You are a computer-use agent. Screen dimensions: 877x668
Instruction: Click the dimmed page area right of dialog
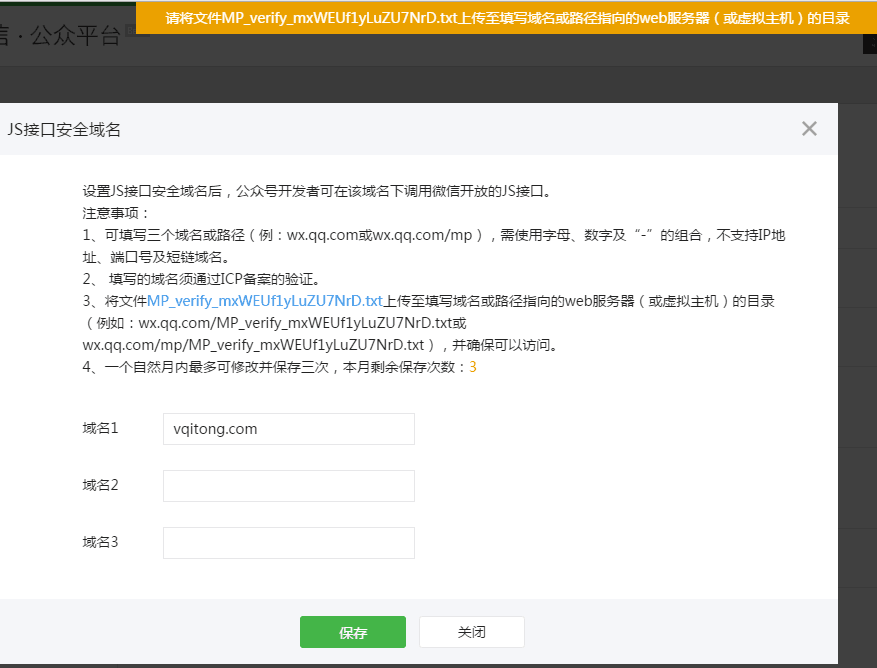(x=857, y=350)
